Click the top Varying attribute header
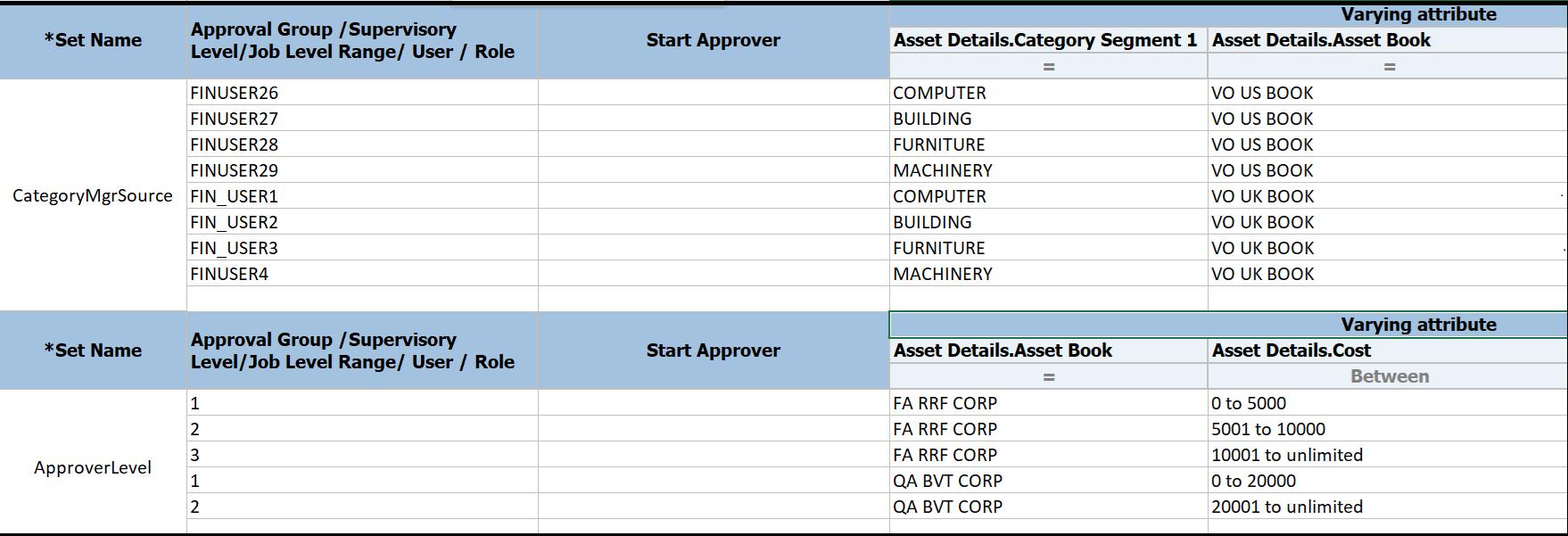The height and width of the screenshot is (536, 1568). (x=1227, y=14)
